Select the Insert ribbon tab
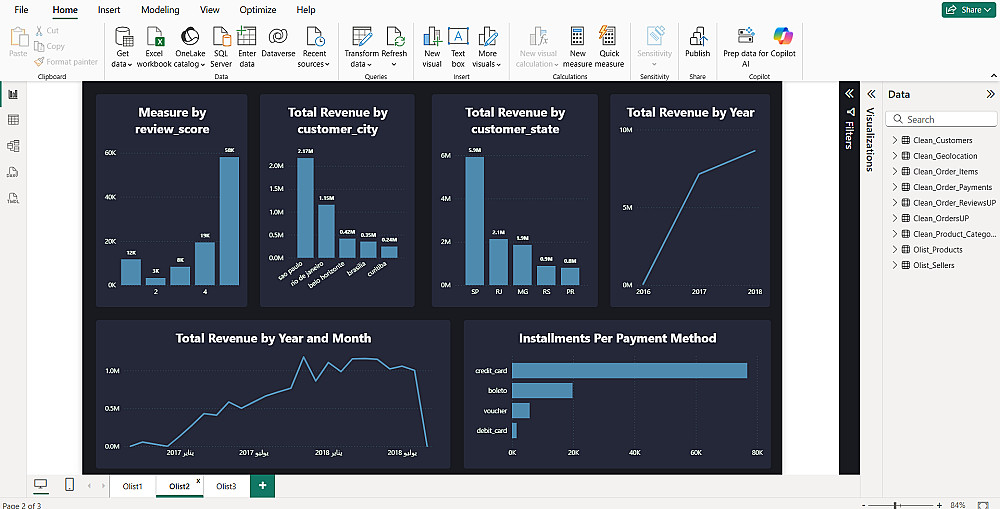 pyautogui.click(x=109, y=10)
